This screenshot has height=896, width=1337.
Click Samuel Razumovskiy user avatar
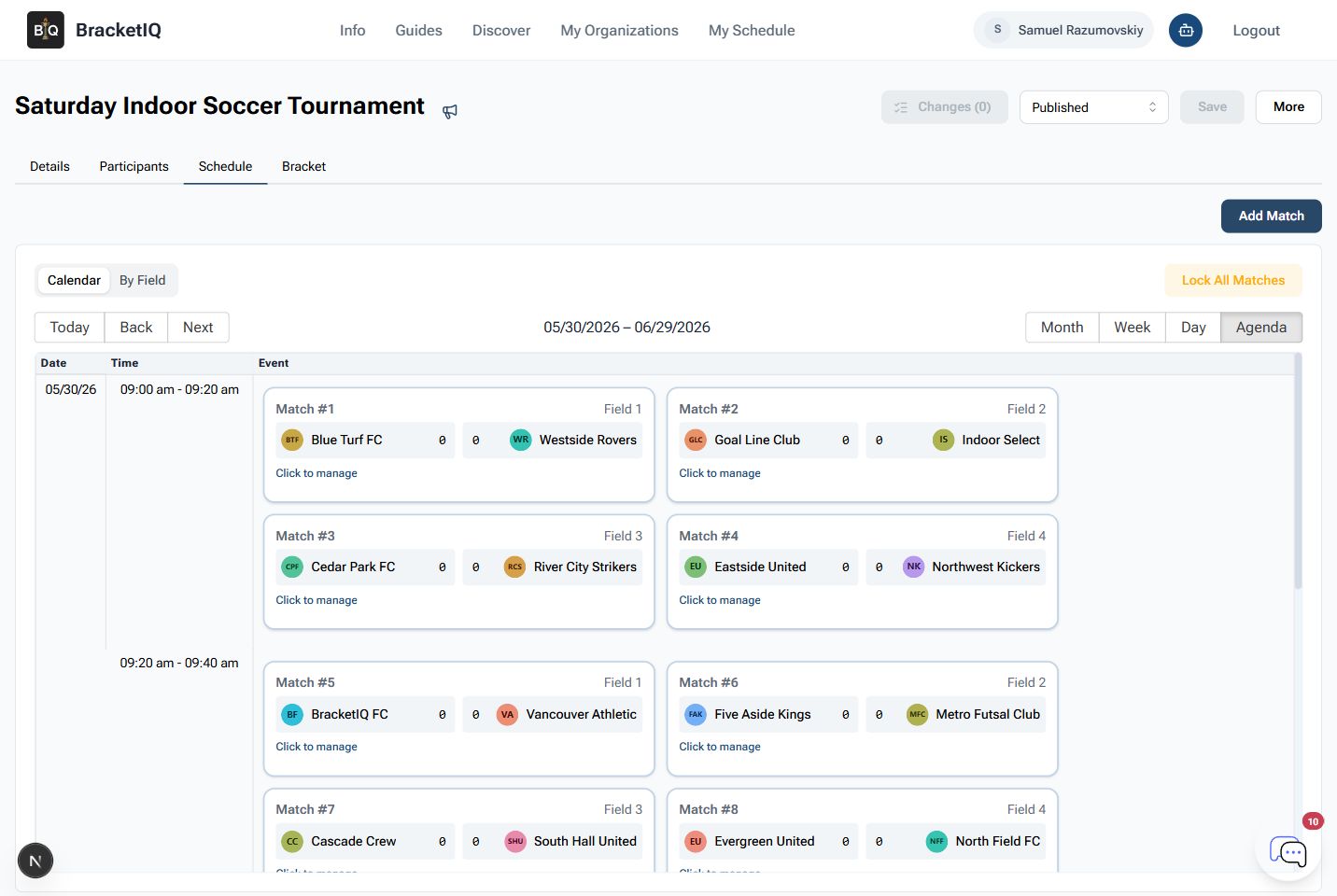coord(997,30)
